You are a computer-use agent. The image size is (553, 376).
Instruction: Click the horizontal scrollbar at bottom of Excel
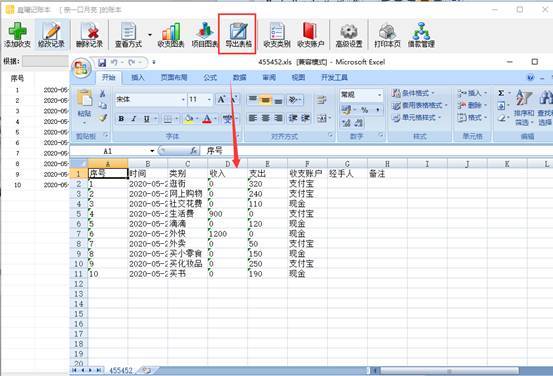449,371
